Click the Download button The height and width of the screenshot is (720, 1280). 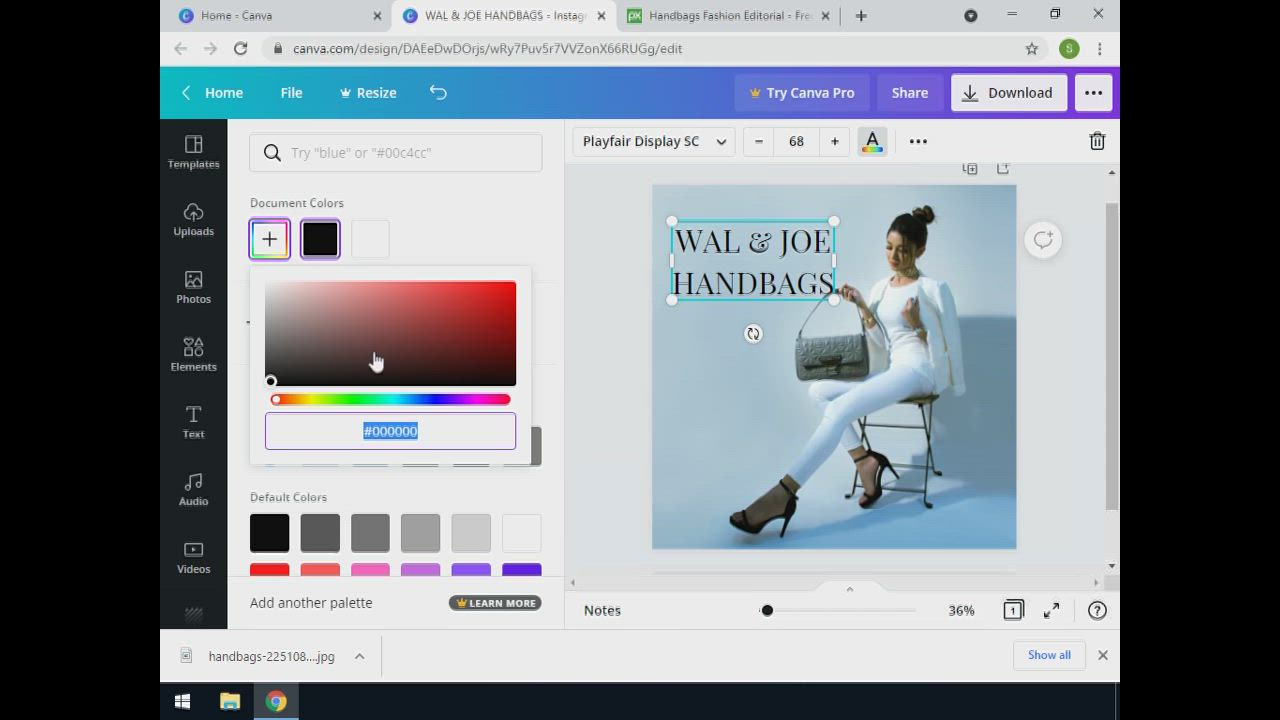point(1008,92)
